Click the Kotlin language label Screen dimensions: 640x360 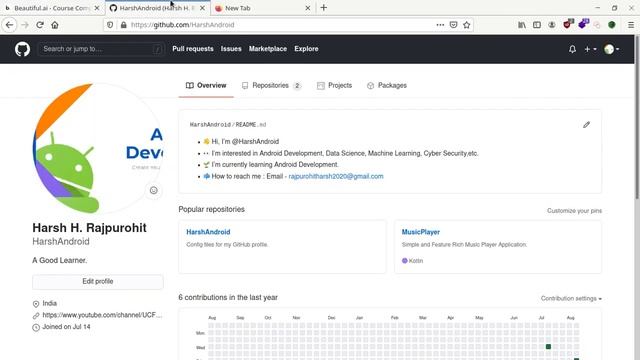416,261
